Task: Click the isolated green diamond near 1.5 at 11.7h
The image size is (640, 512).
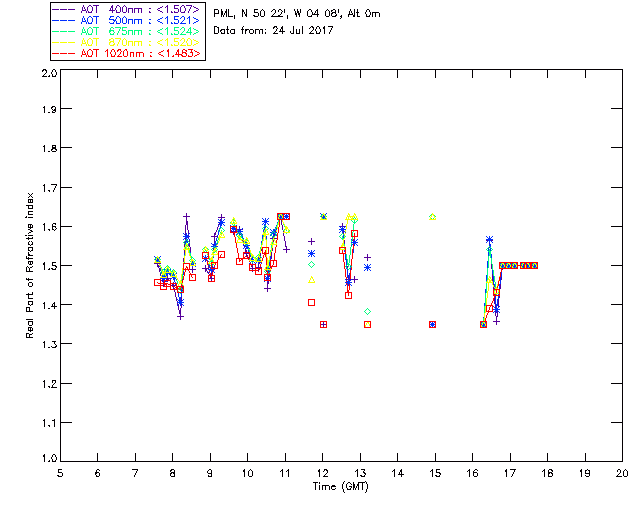Action: [x=311, y=265]
